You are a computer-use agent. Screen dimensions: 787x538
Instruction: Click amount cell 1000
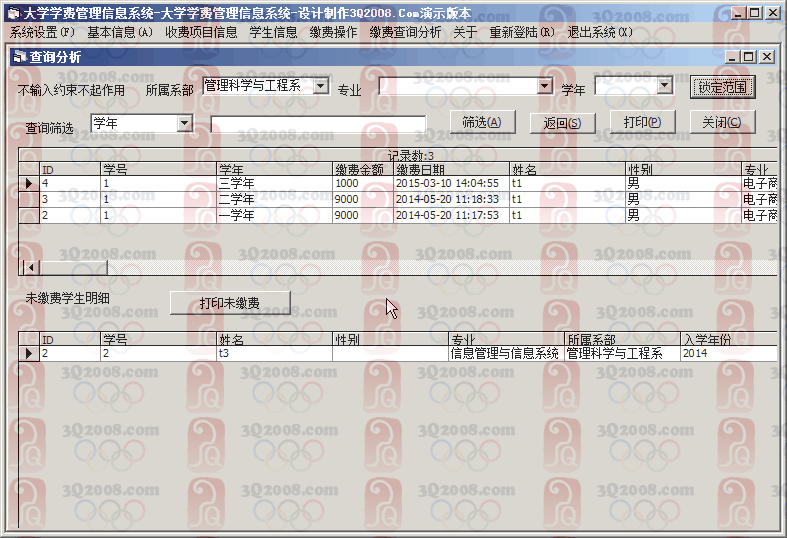[362, 184]
